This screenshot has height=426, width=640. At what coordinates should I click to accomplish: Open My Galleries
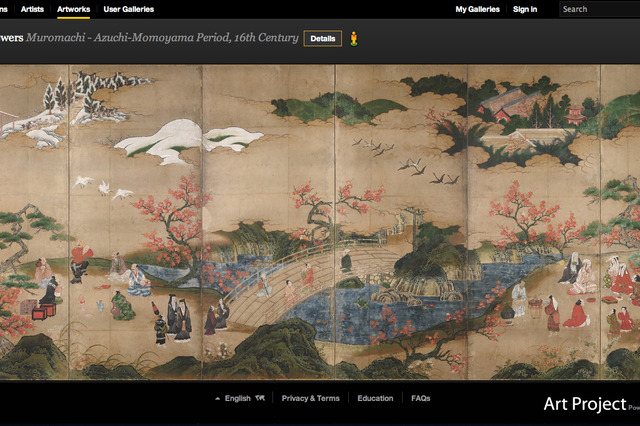(x=478, y=9)
